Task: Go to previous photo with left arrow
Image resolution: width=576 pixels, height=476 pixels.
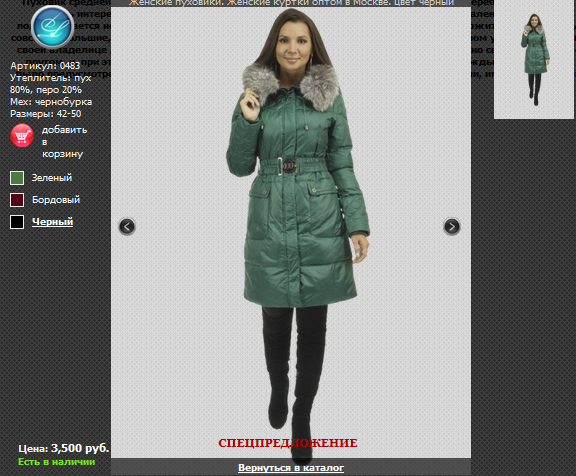Action: (x=127, y=227)
